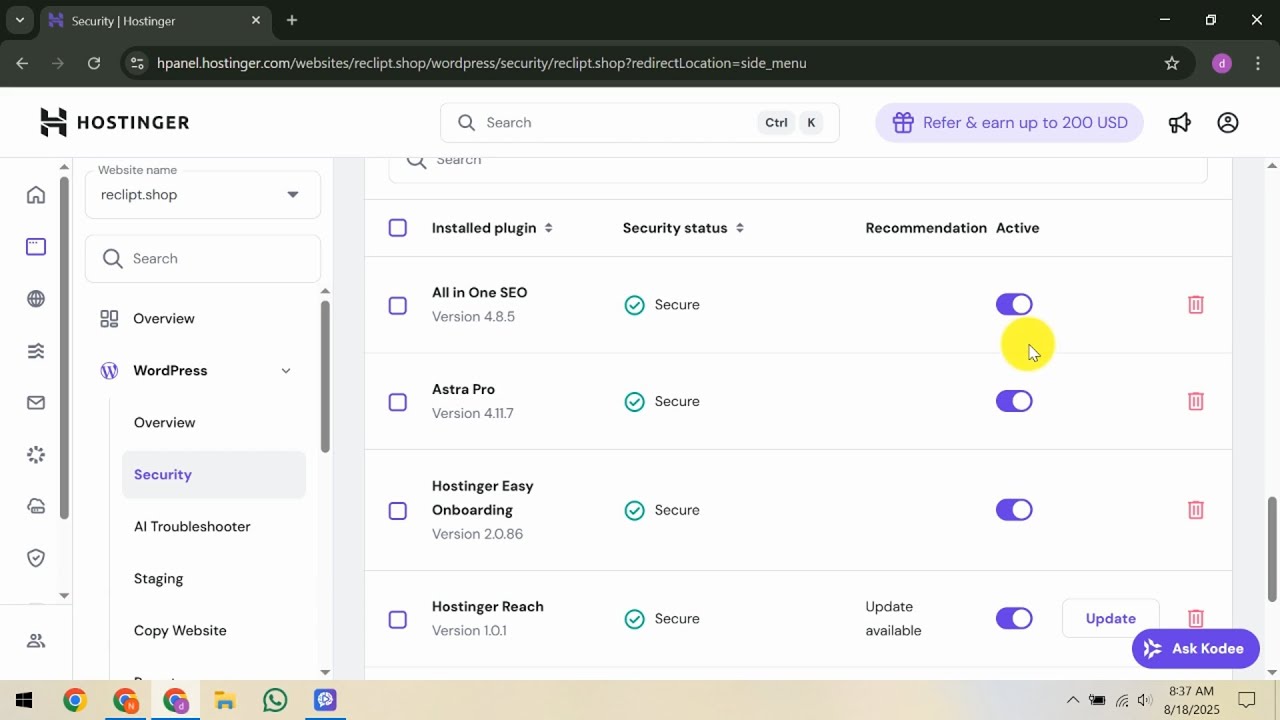Click the side menu vertical scrollbar
1280x720 pixels.
(x=324, y=375)
